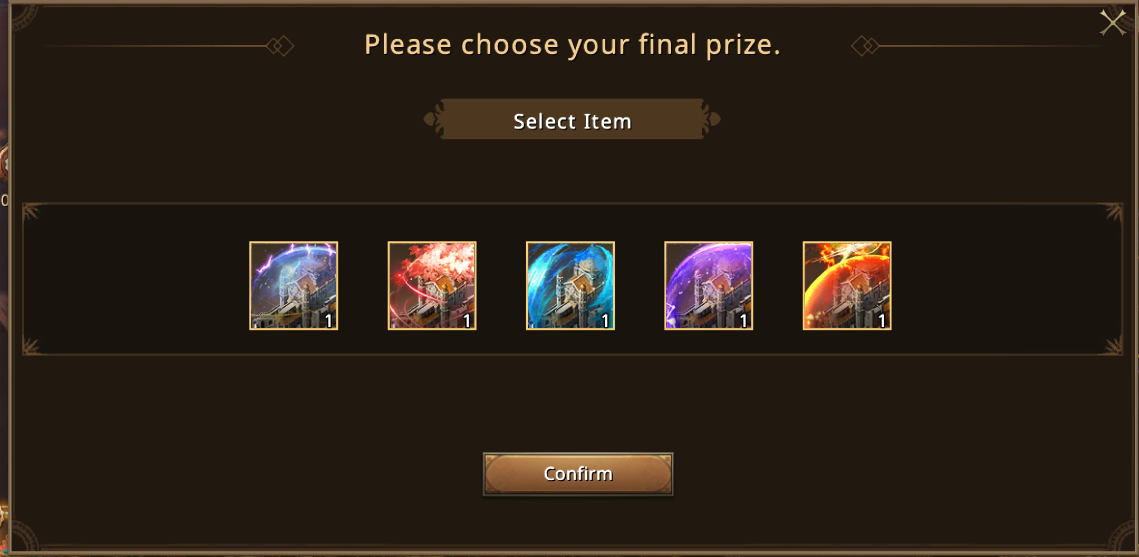Viewport: 1139px width, 557px height.
Task: Click quantity 1 on lightning castle item
Action: (x=328, y=321)
